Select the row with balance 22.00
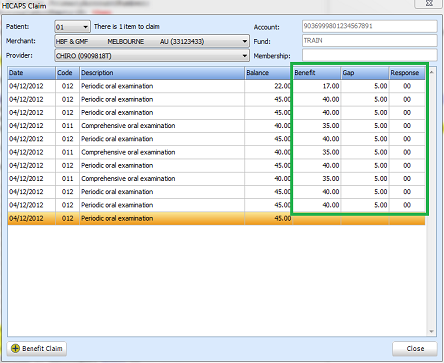The width and height of the screenshot is (444, 363). click(x=216, y=86)
